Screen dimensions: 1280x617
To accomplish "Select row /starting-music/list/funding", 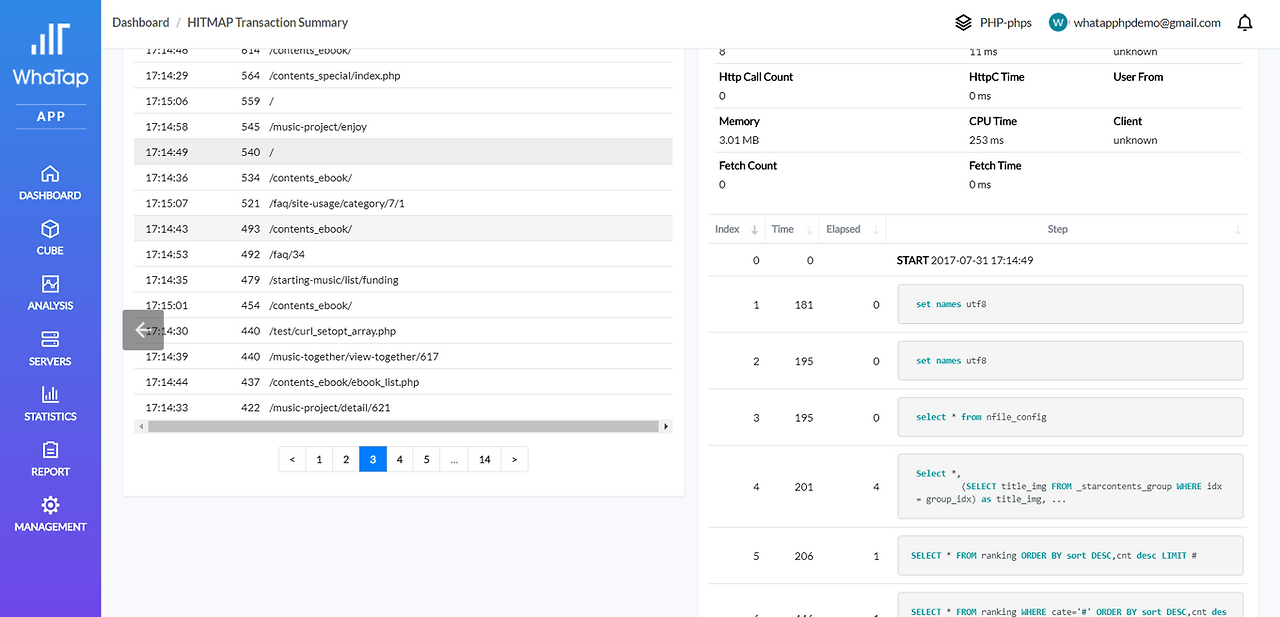I will tap(403, 280).
